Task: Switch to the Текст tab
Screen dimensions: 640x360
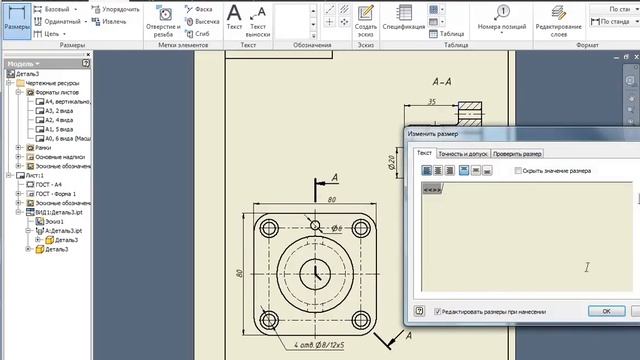Action: (x=424, y=153)
